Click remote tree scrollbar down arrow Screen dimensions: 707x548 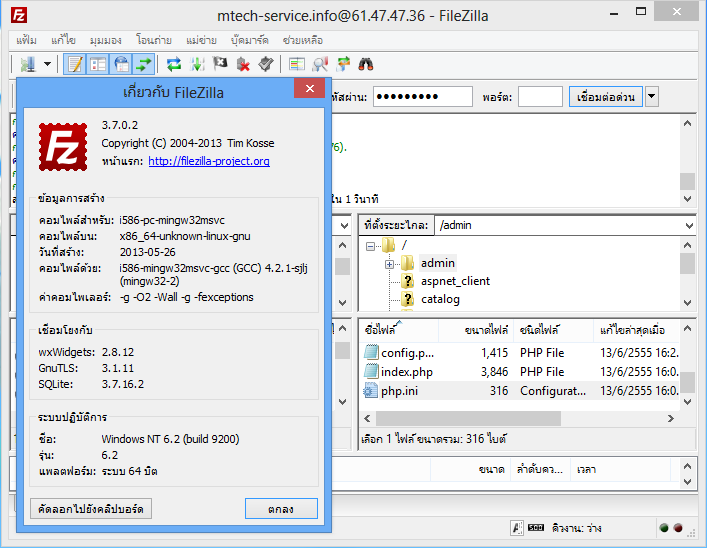tap(687, 302)
